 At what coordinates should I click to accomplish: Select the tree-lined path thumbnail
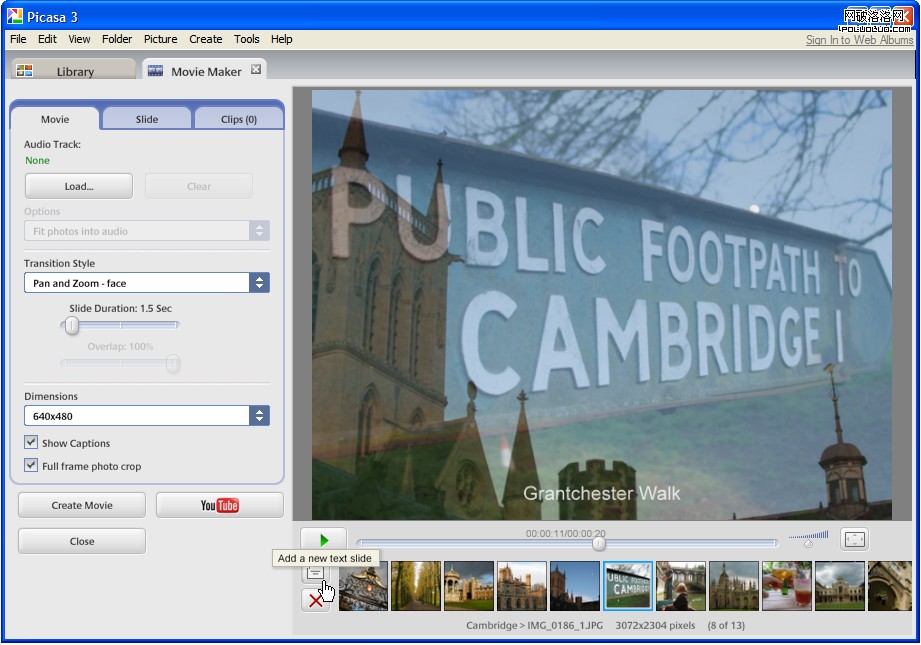click(x=416, y=586)
